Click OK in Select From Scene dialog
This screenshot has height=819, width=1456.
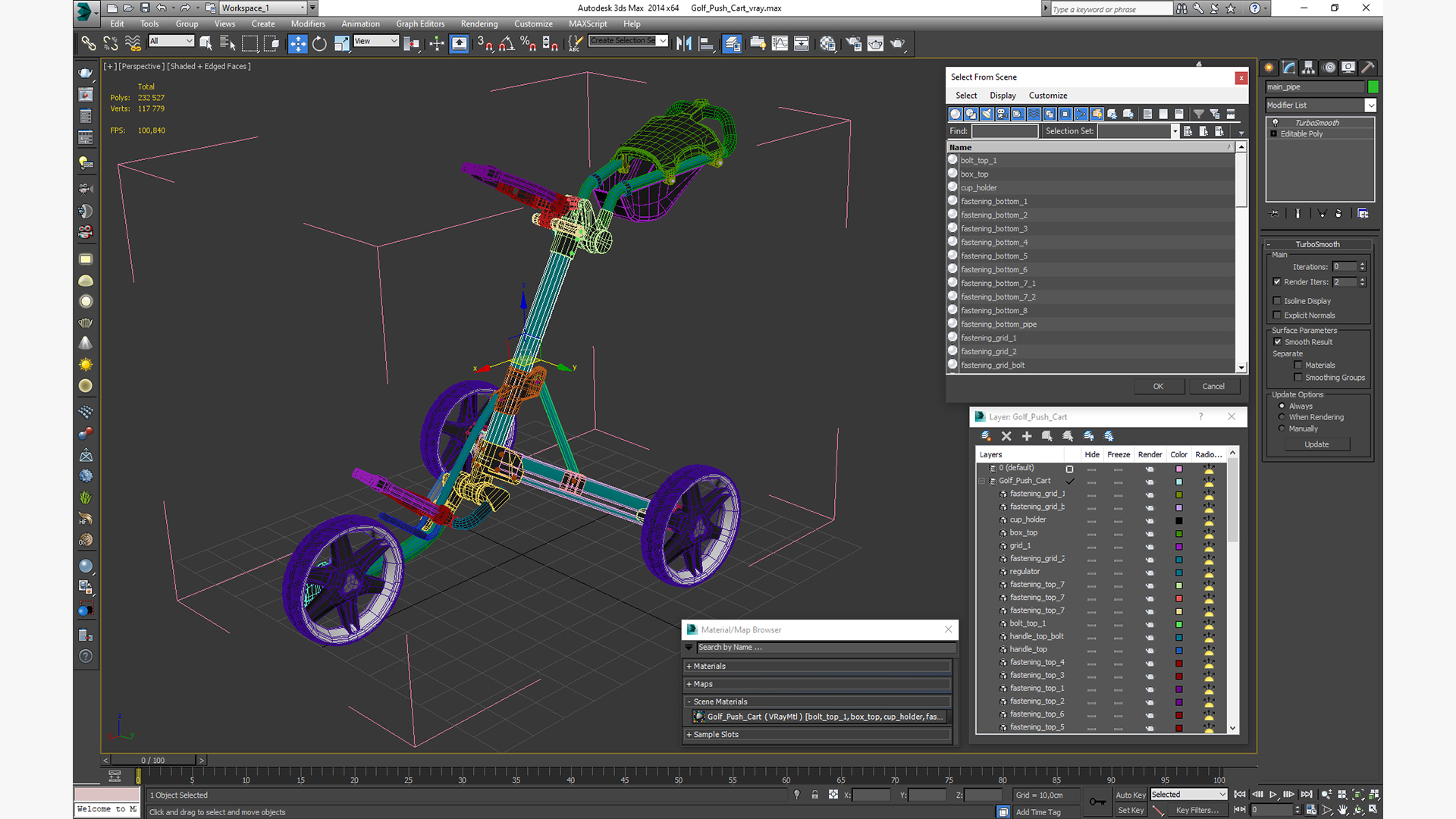click(x=1159, y=386)
